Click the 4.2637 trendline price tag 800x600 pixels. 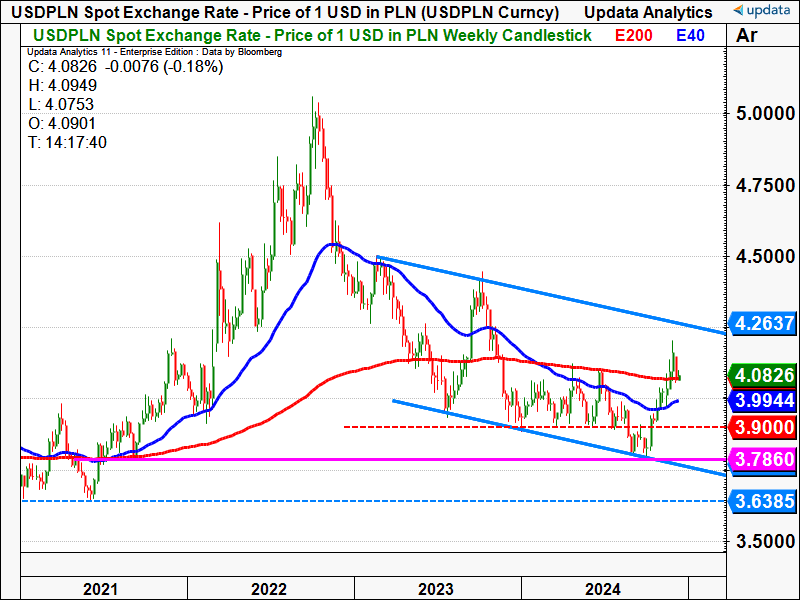coord(763,323)
